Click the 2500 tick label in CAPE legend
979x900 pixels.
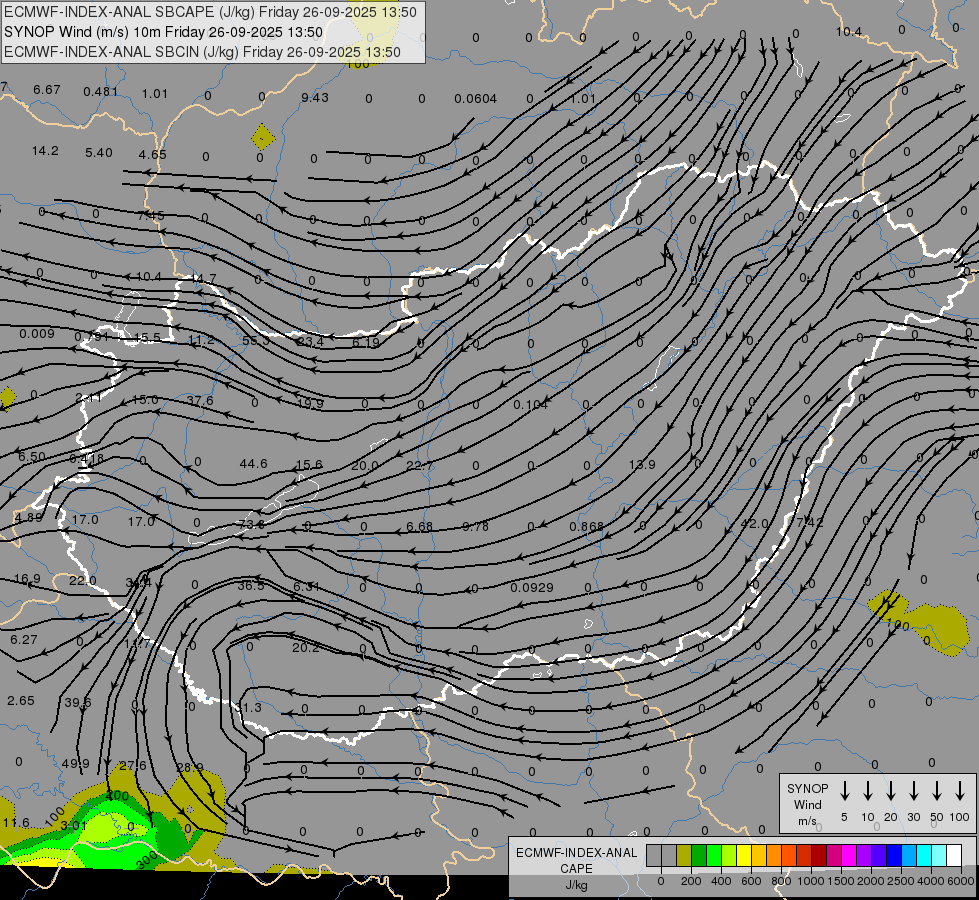901,881
